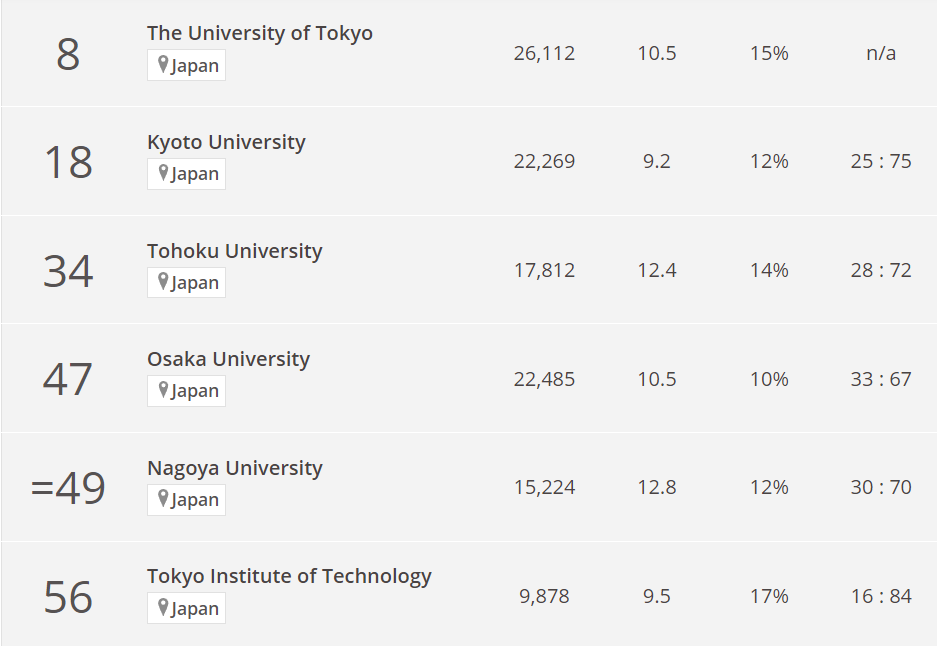Click the location pin icon under Tohoku University
The height and width of the screenshot is (646, 937).
pos(163,282)
